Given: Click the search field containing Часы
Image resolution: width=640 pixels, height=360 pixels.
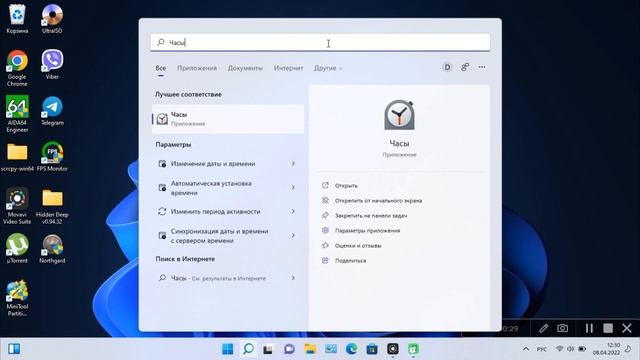Looking at the screenshot, I should [320, 42].
